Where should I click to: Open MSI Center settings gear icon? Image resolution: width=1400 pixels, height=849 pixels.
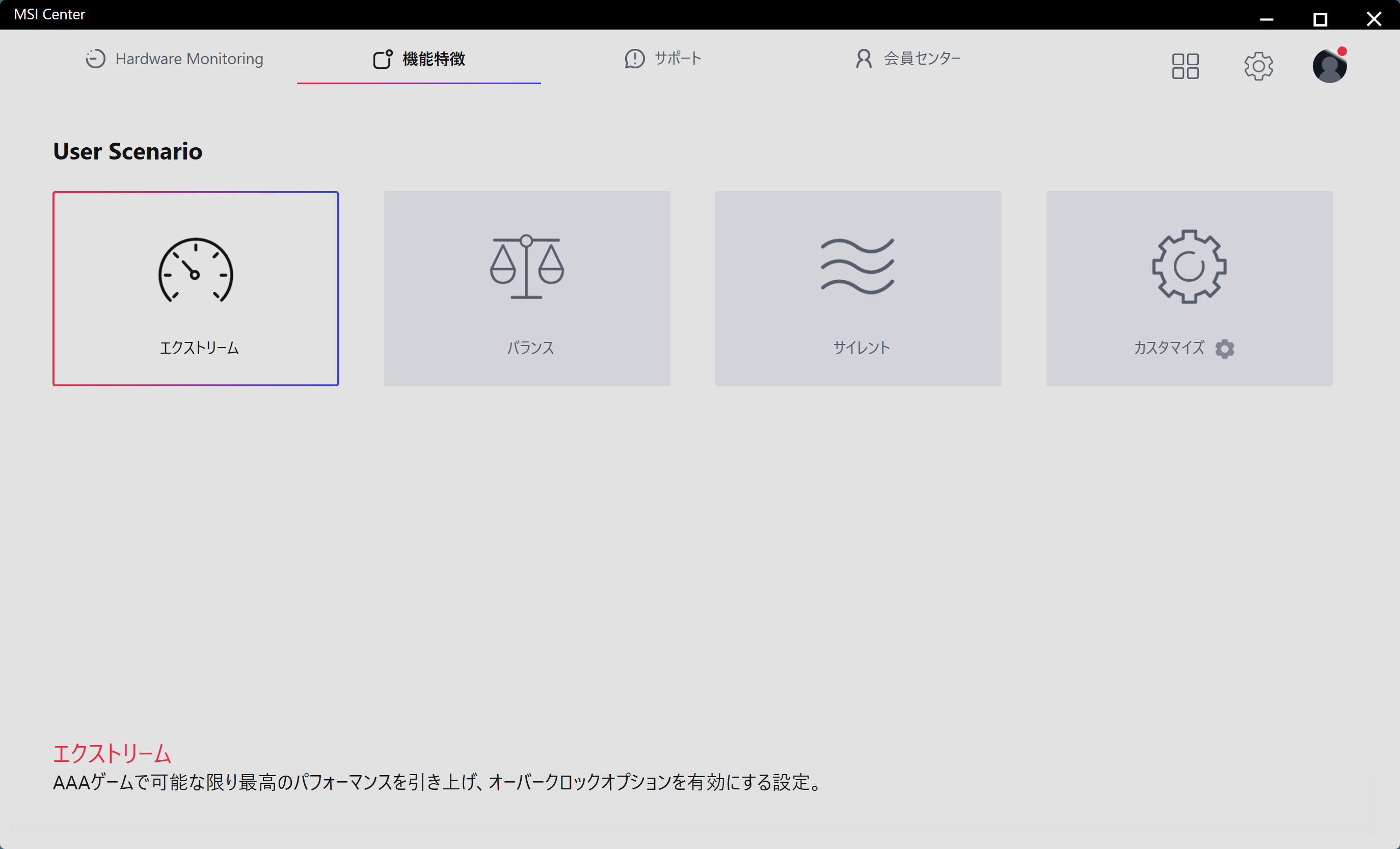click(x=1259, y=66)
